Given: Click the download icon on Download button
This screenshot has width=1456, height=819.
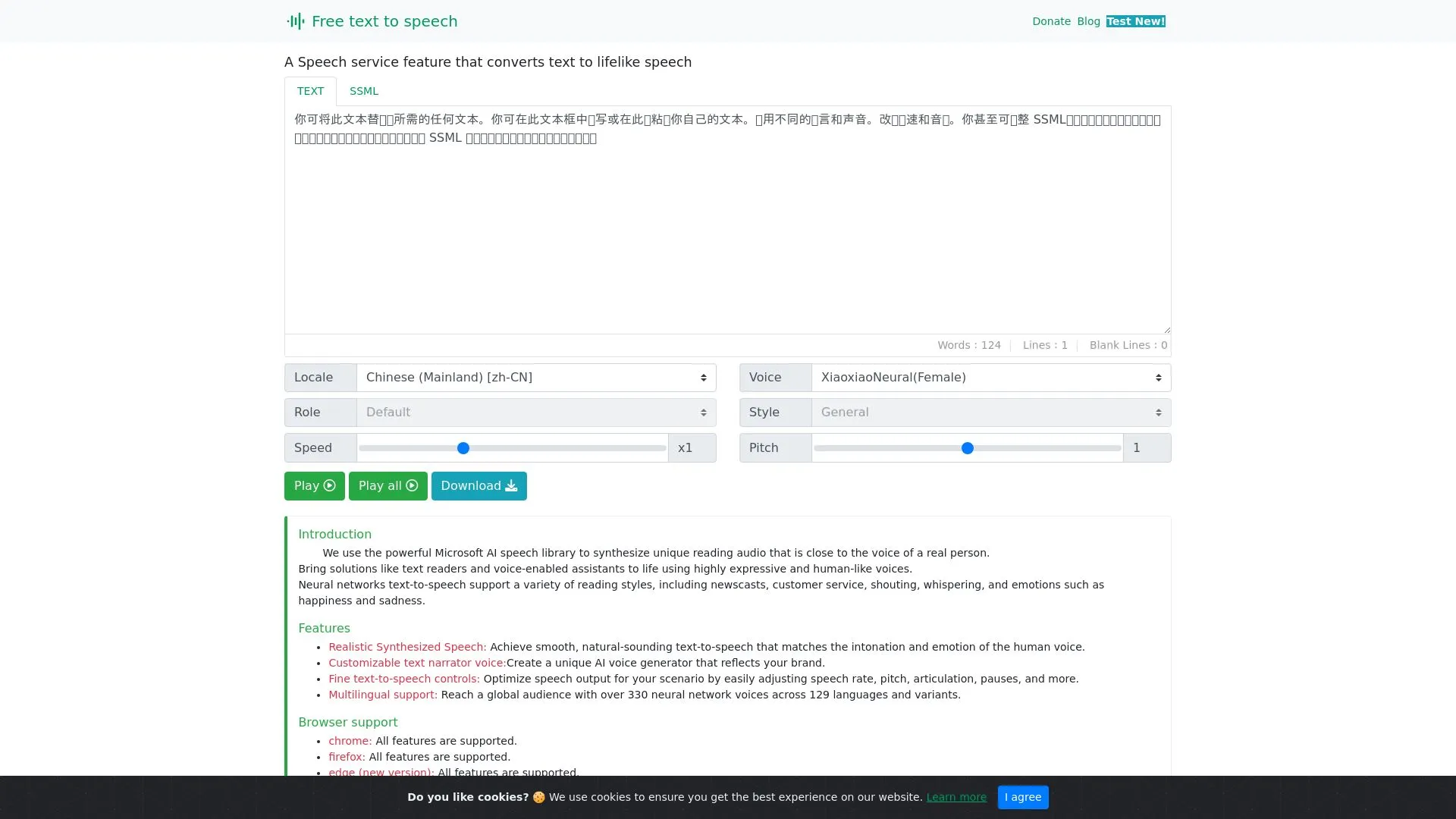Looking at the screenshot, I should 511,485.
